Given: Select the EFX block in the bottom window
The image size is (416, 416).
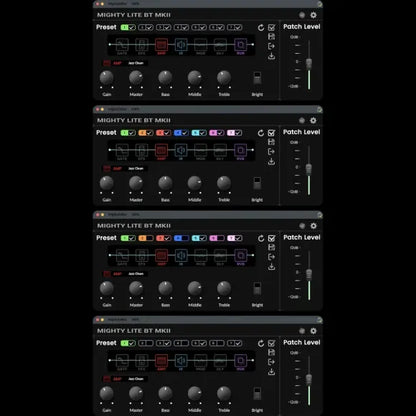Looking at the screenshot, I should (142, 361).
